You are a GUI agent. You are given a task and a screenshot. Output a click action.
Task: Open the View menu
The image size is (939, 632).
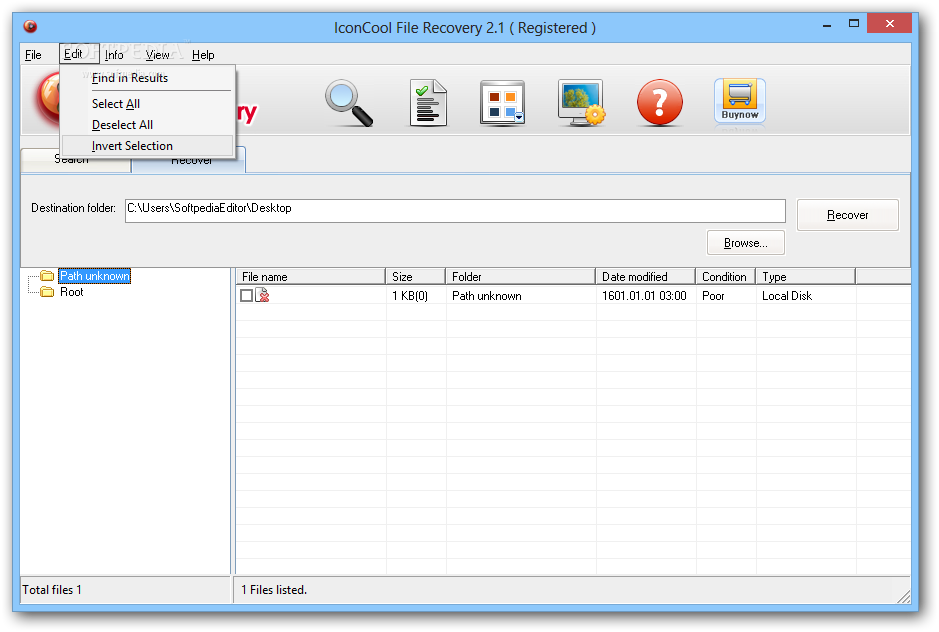coord(157,55)
